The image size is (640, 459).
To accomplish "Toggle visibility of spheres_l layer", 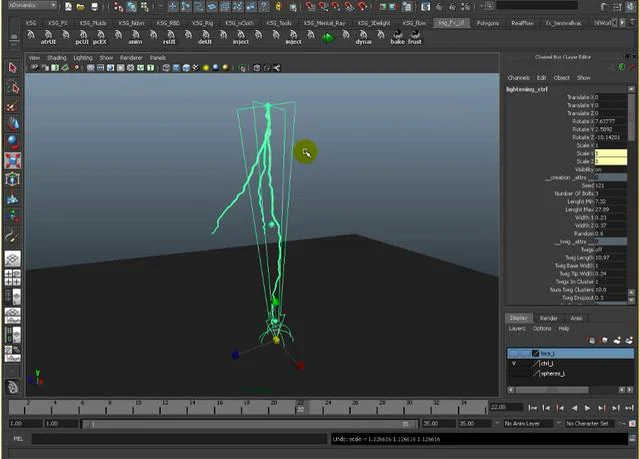I will (514, 373).
